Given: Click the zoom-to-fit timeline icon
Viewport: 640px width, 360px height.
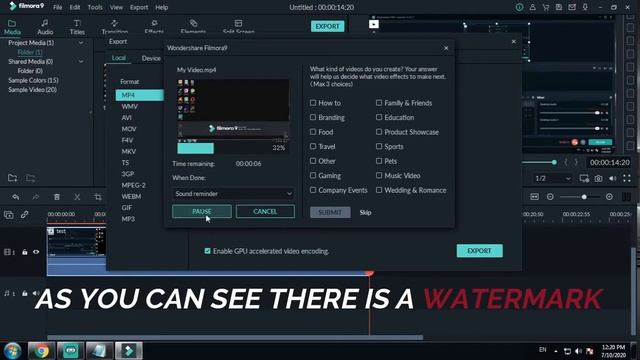Looking at the screenshot, I should [534, 197].
